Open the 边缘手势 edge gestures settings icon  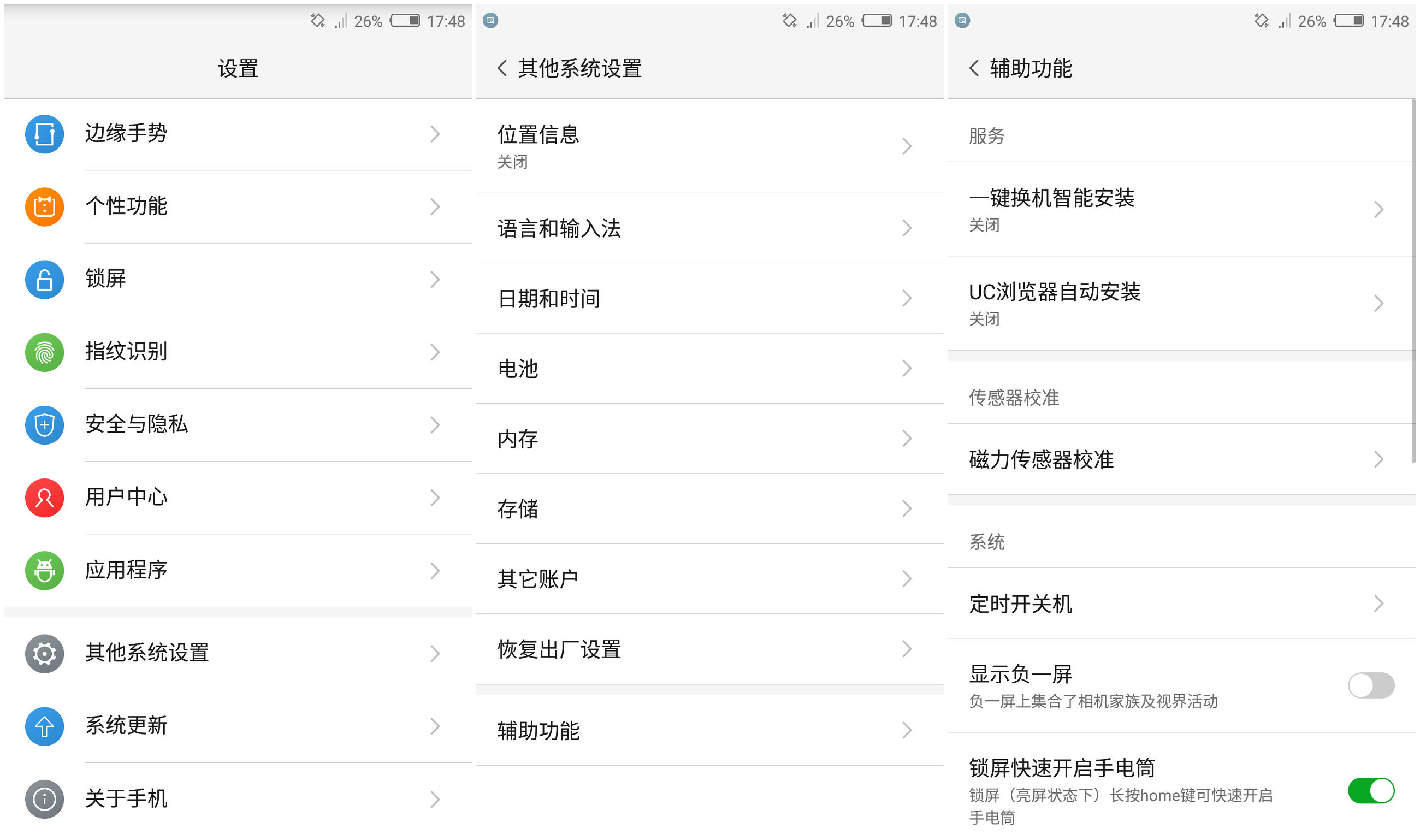pyautogui.click(x=44, y=134)
